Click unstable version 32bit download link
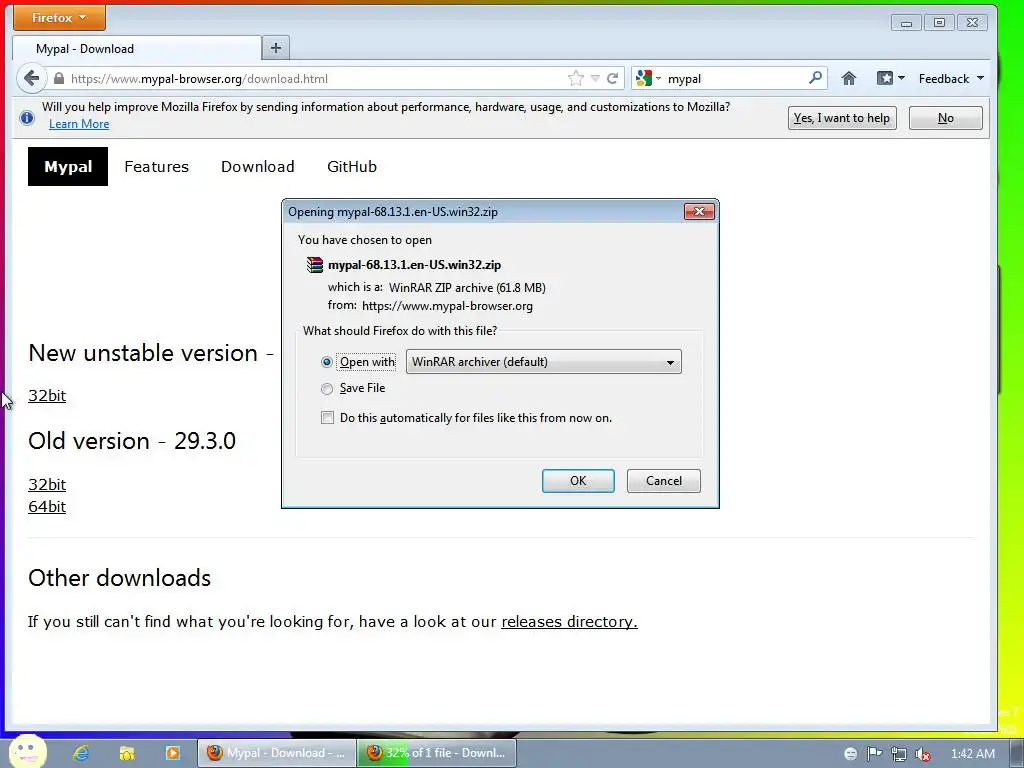The width and height of the screenshot is (1024, 768). [47, 396]
